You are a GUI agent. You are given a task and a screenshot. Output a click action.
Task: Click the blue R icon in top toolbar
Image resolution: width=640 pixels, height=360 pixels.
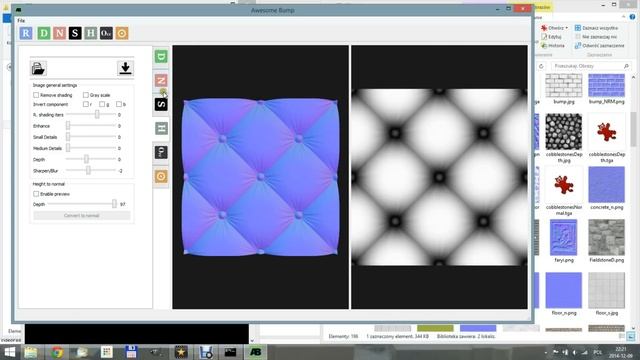tap(26, 33)
